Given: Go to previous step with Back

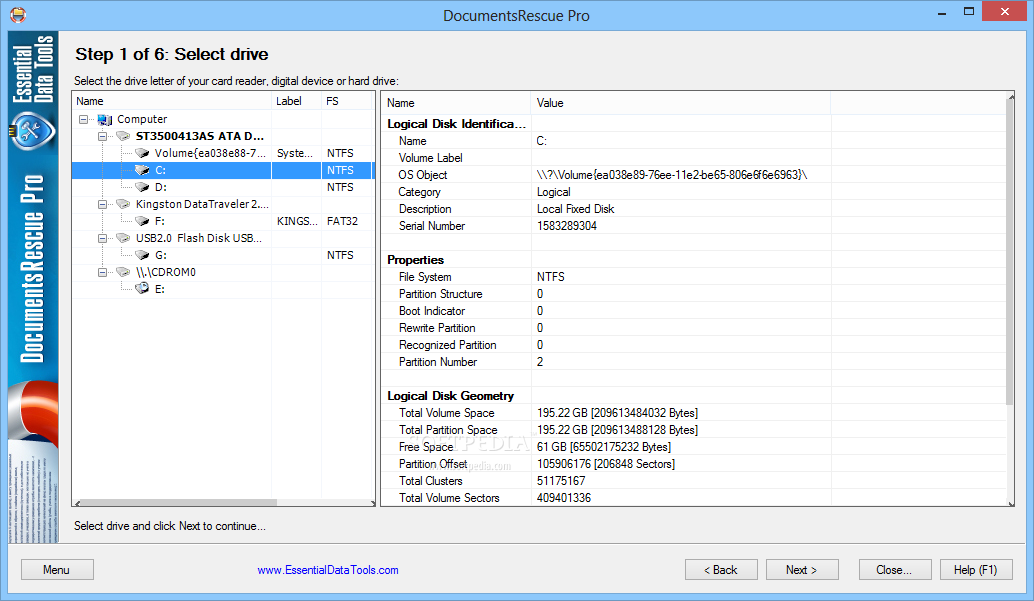Looking at the screenshot, I should click(x=721, y=570).
